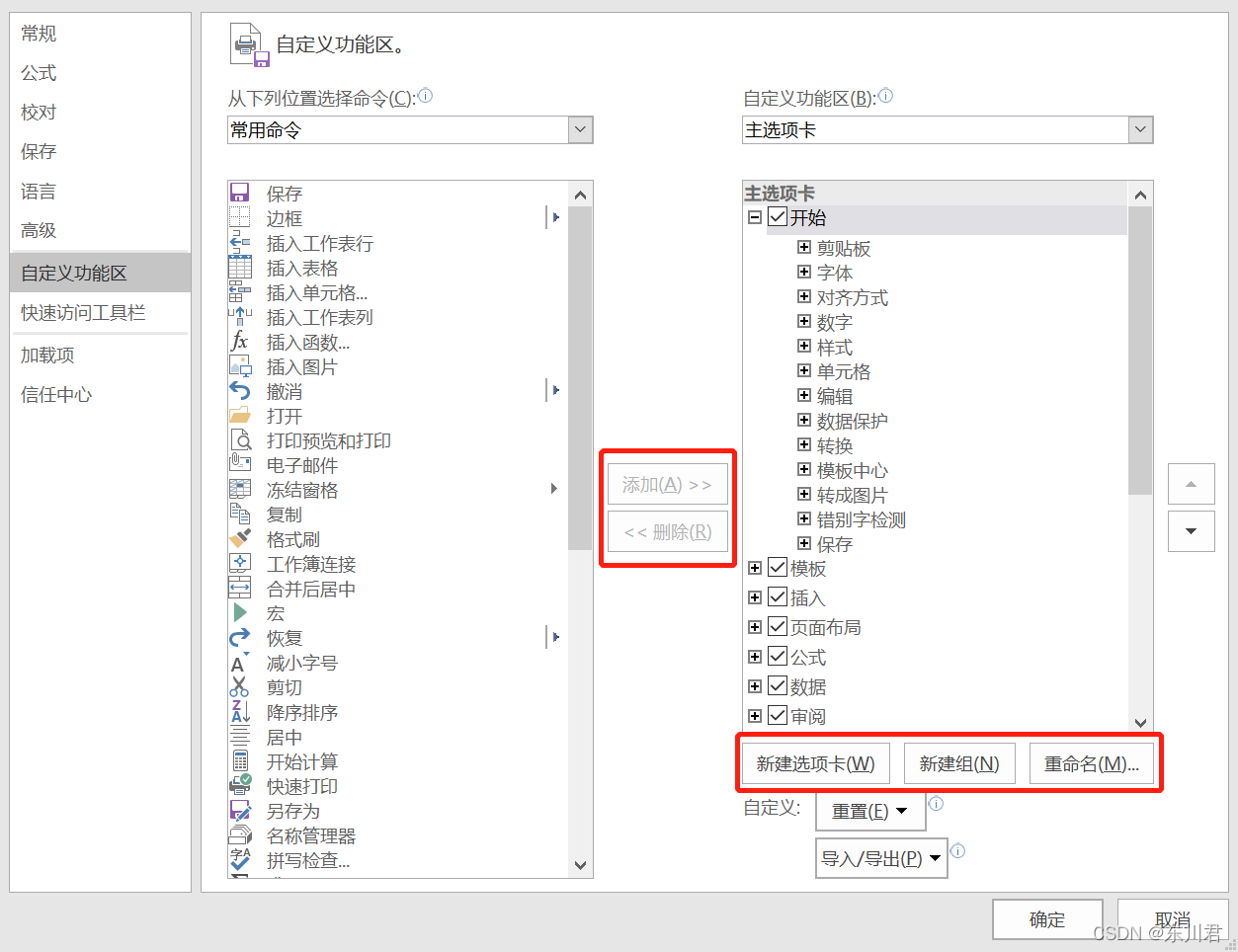
Task: Click the command list scrollbar down arrow
Action: pos(581,865)
